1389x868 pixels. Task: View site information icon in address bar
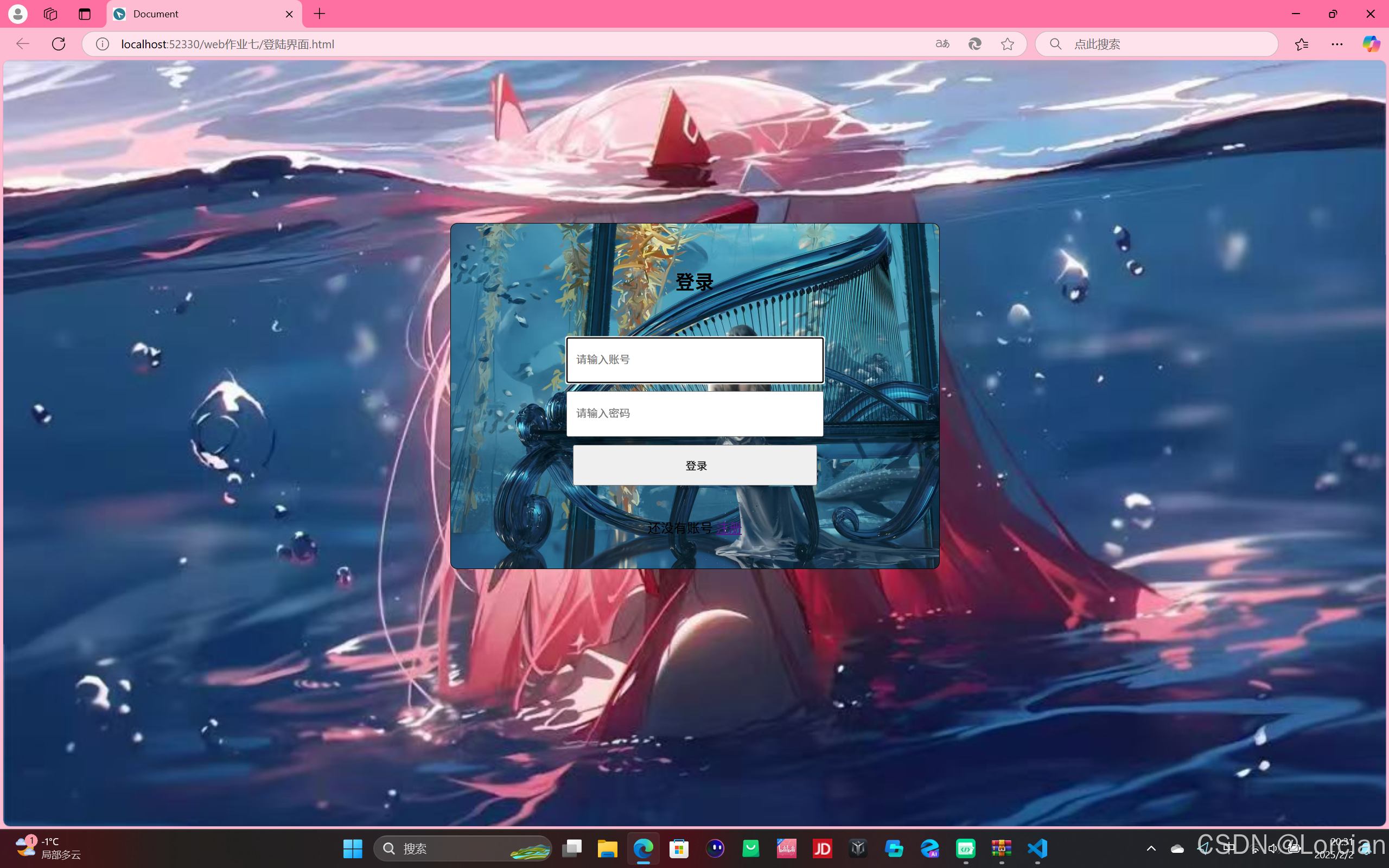coord(102,44)
